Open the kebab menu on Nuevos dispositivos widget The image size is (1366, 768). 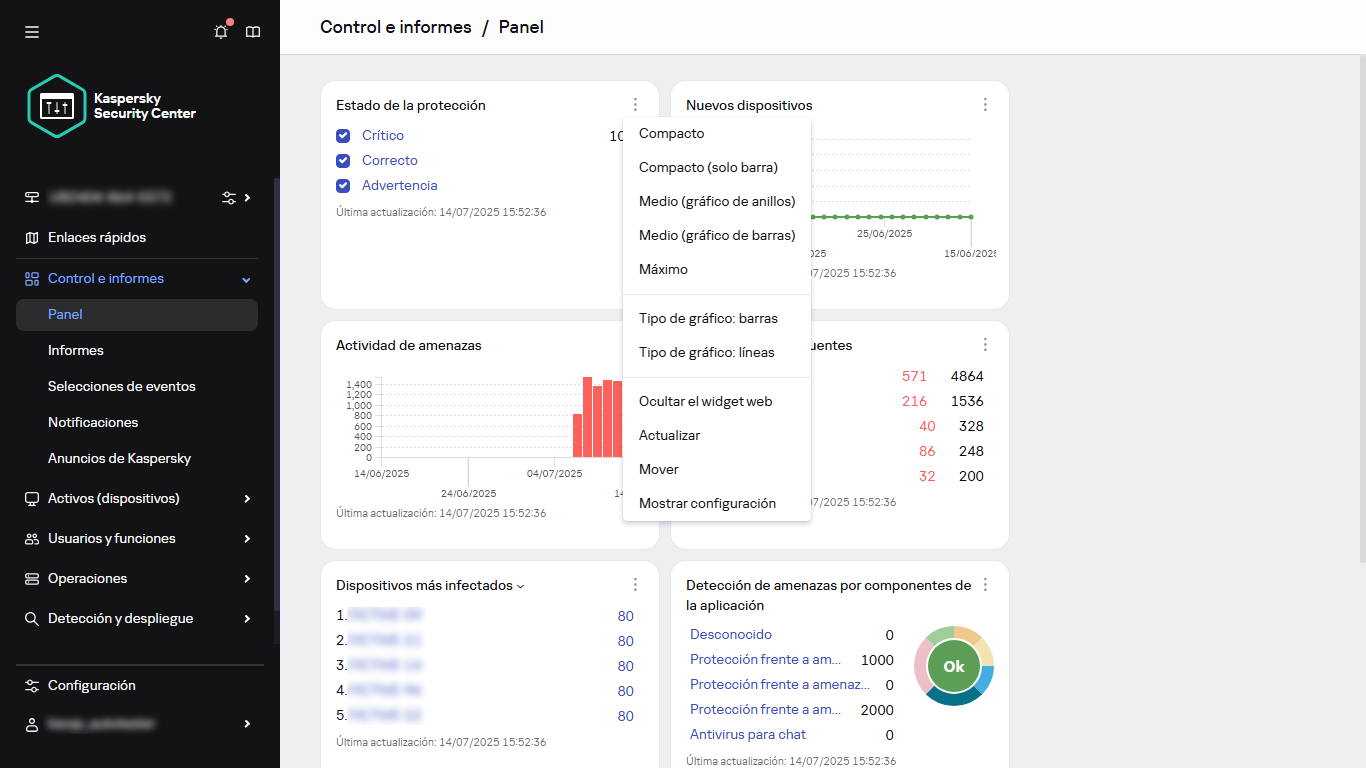point(985,103)
